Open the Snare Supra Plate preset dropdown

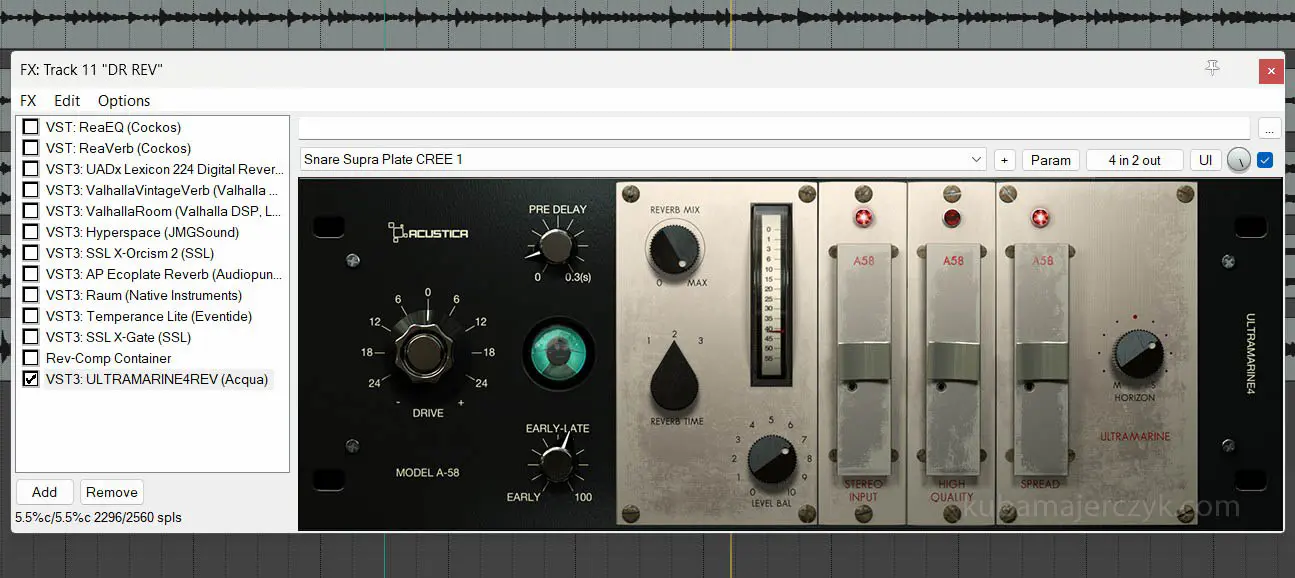[x=643, y=160]
